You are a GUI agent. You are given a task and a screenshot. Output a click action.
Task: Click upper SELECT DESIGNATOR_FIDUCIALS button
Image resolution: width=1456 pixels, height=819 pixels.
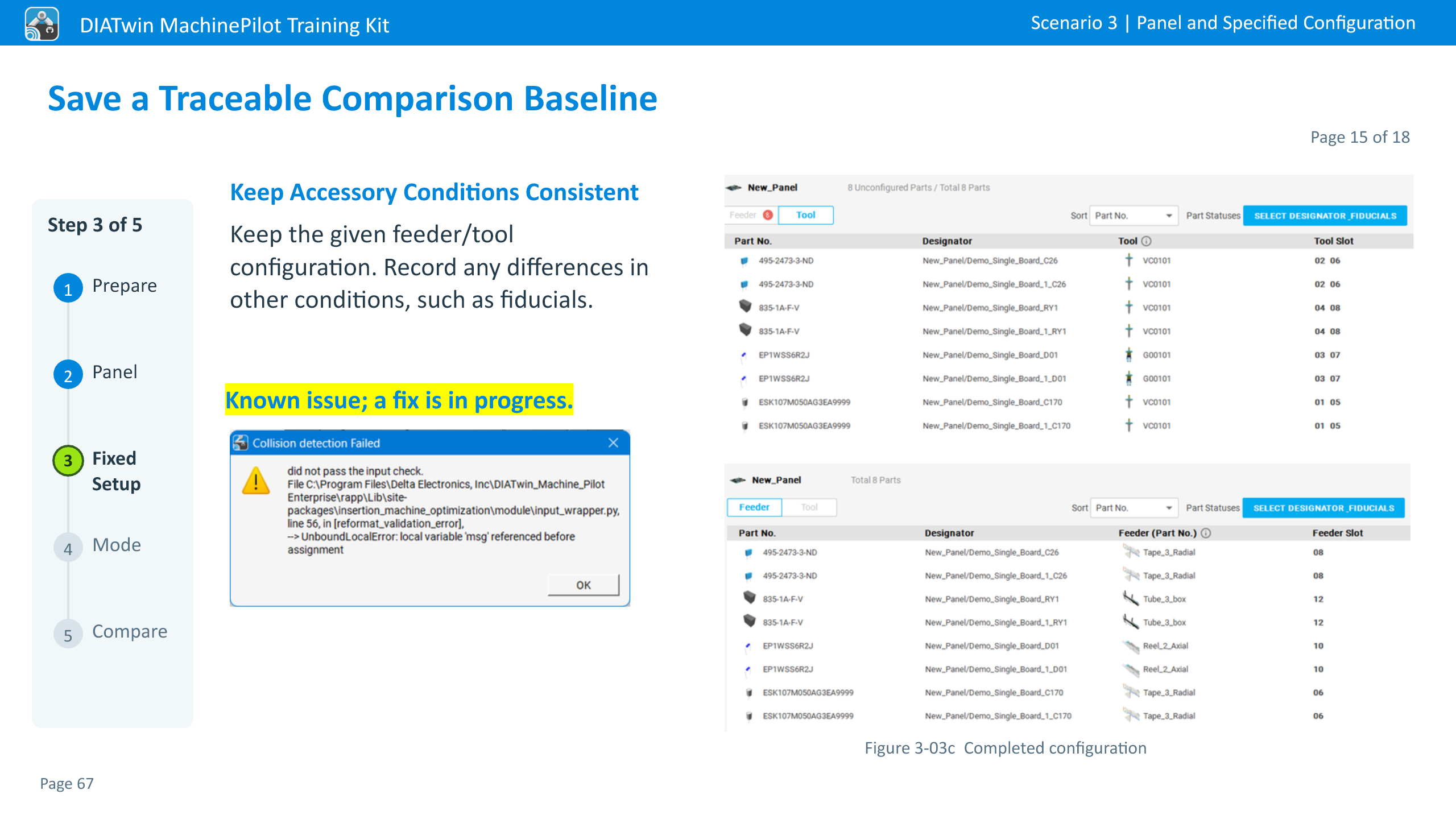1325,216
